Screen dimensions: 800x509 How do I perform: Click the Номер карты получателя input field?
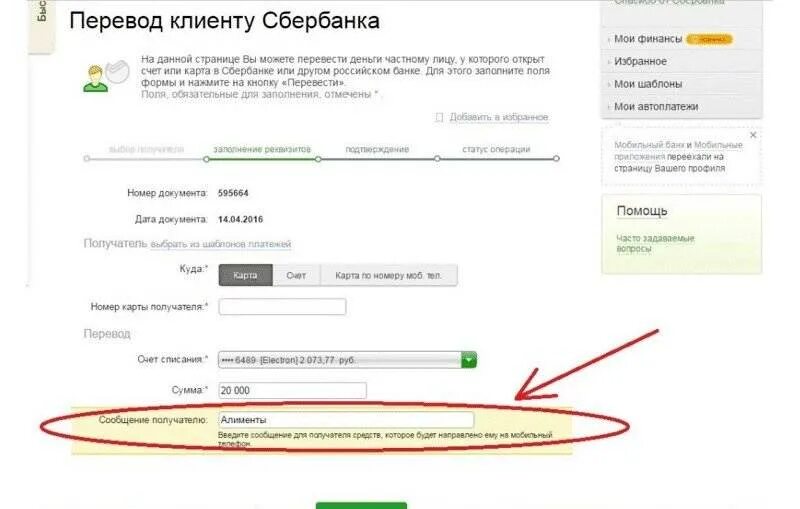[x=282, y=307]
